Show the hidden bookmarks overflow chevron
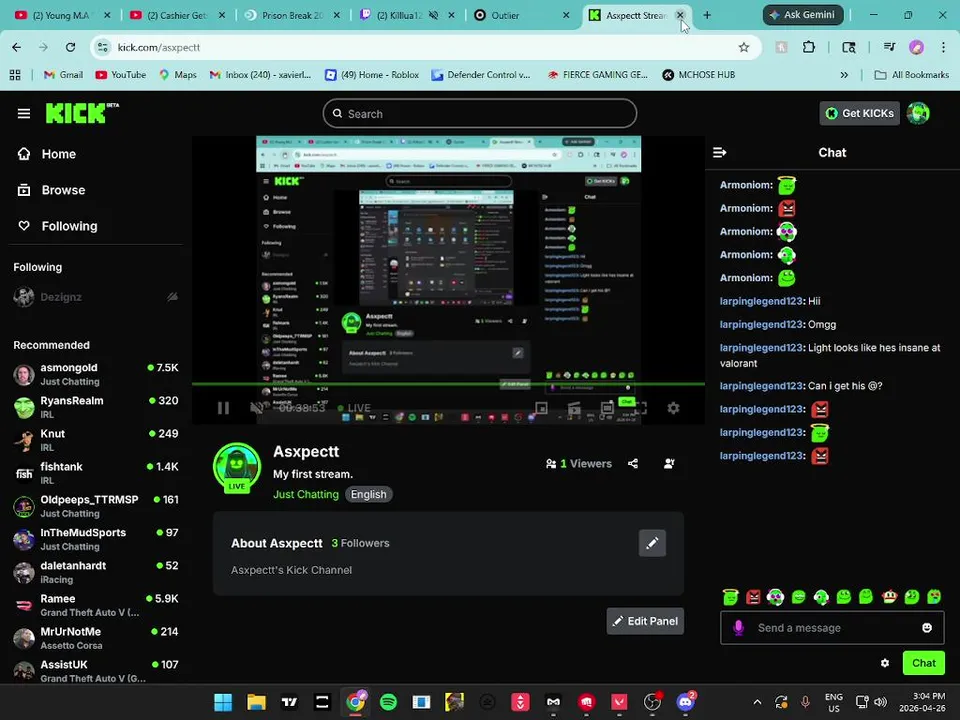Image resolution: width=960 pixels, height=720 pixels. click(844, 75)
